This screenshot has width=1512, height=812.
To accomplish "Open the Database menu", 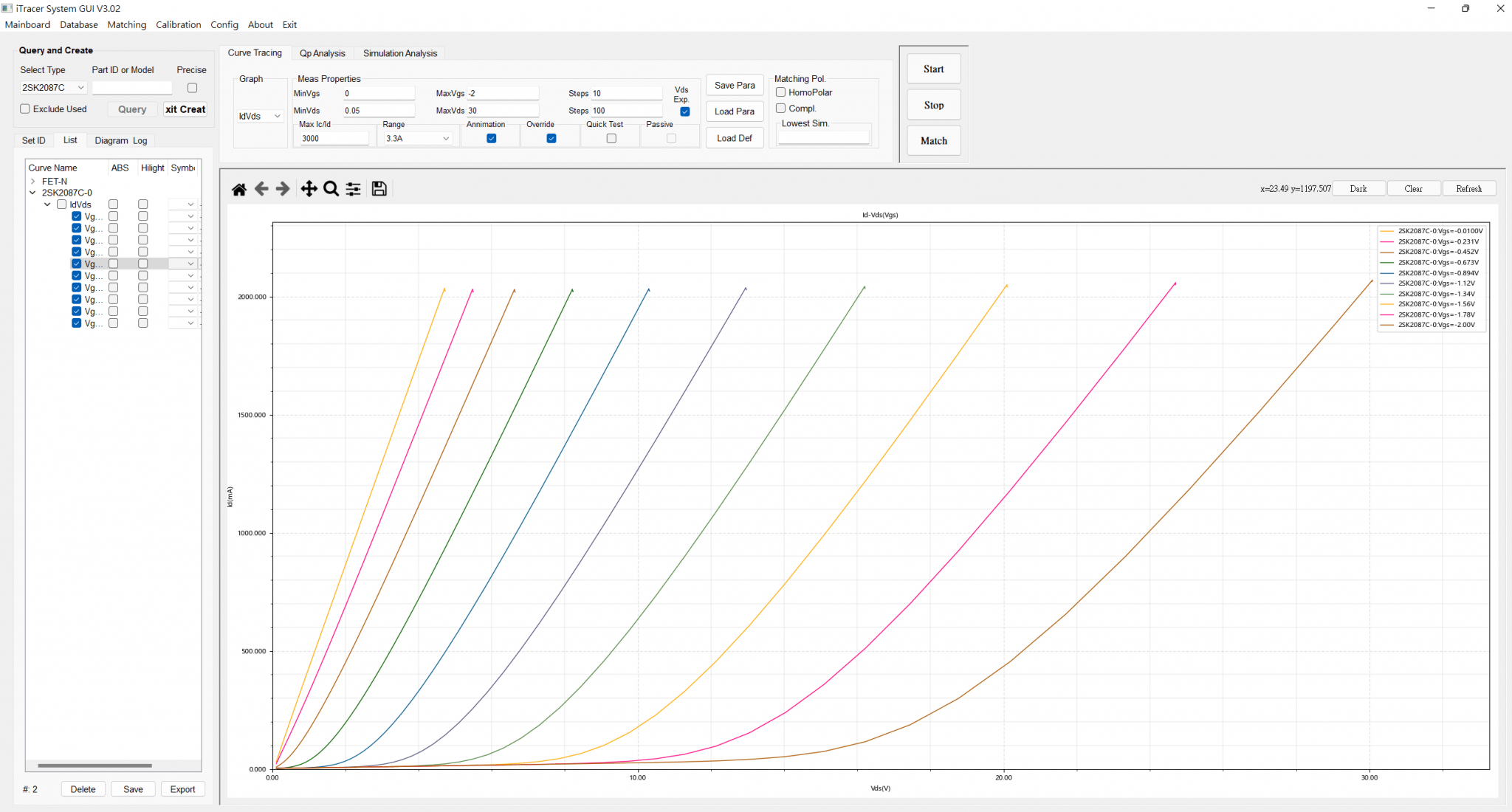I will click(x=79, y=24).
